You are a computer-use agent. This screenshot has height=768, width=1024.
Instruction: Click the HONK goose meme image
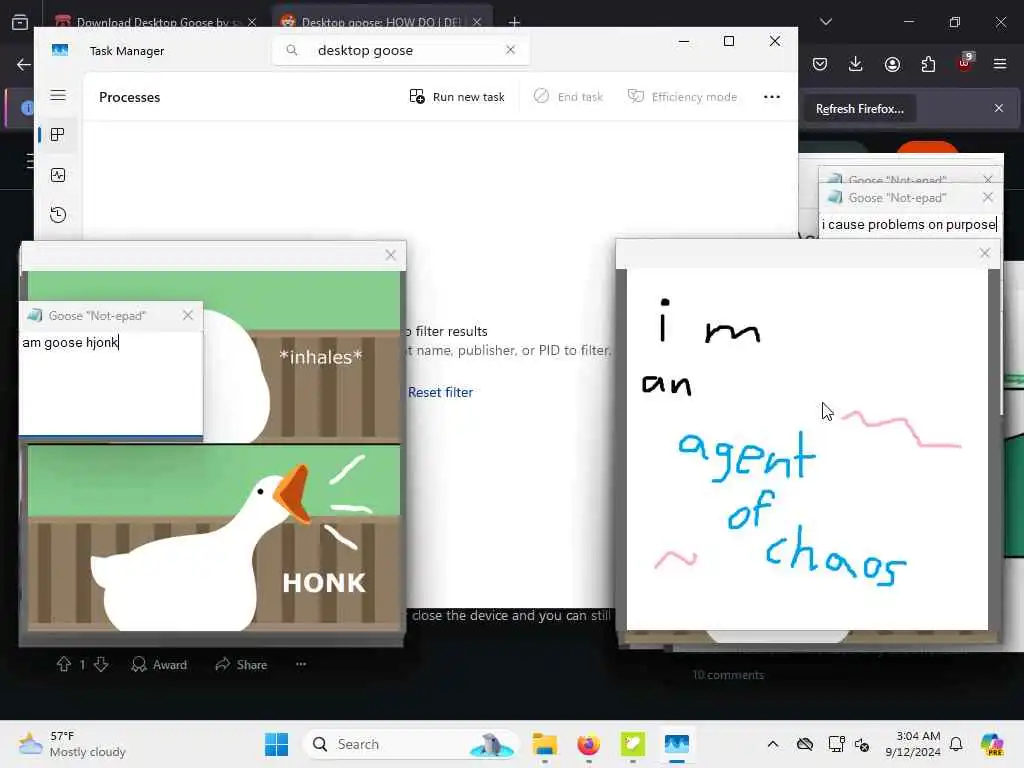click(214, 538)
